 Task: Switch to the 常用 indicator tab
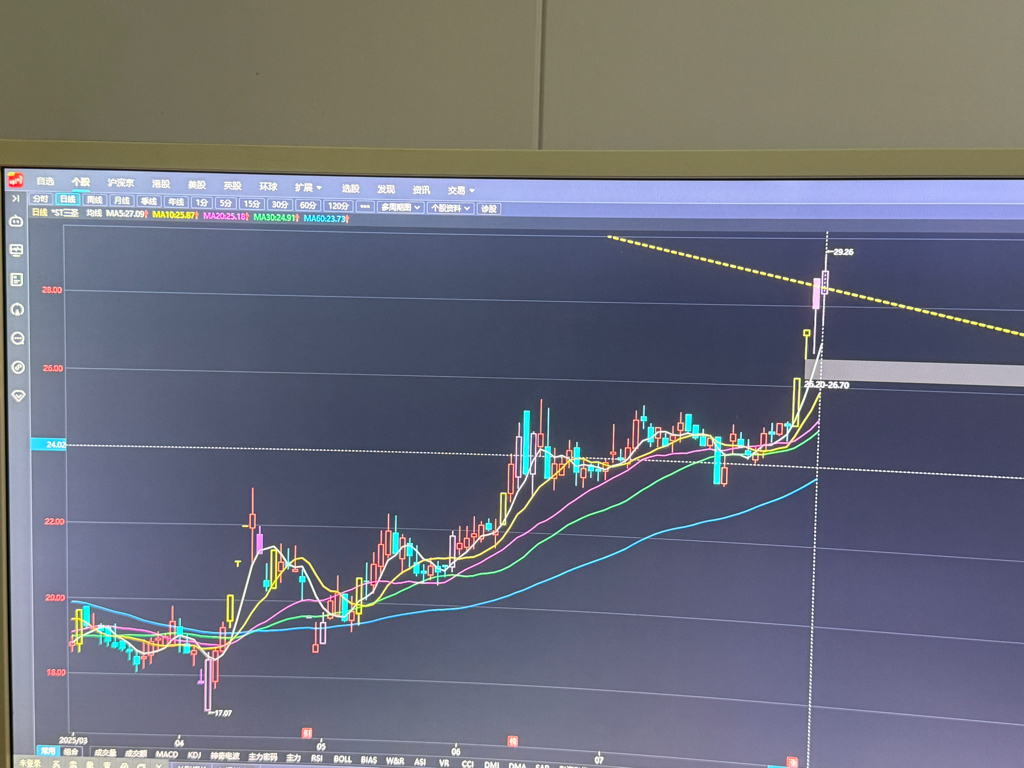click(x=48, y=751)
